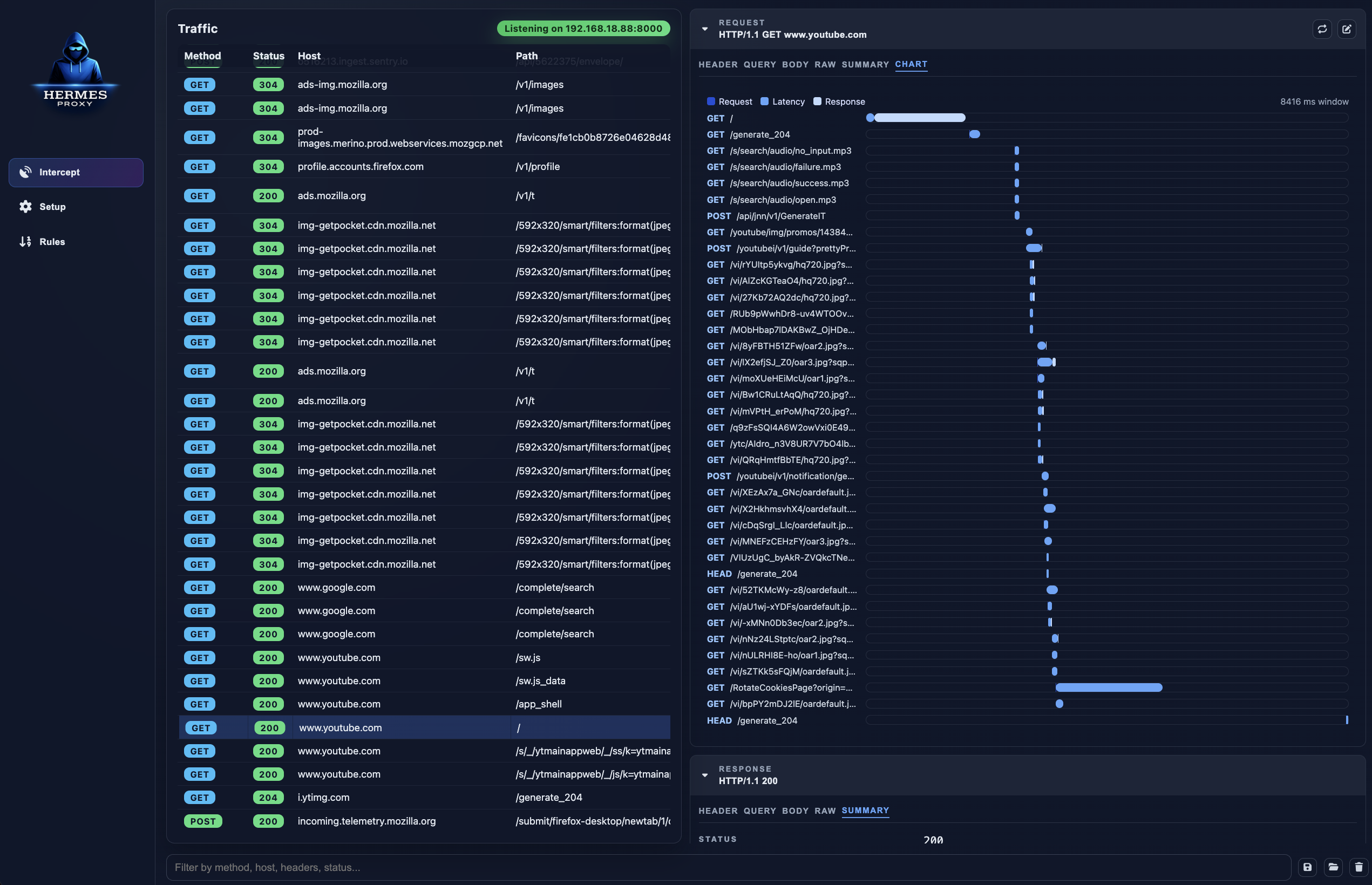Click the /vi/IX2efjSJ_Z0/oar3.jpg chart row
The height and width of the screenshot is (885, 1372).
(1027, 362)
